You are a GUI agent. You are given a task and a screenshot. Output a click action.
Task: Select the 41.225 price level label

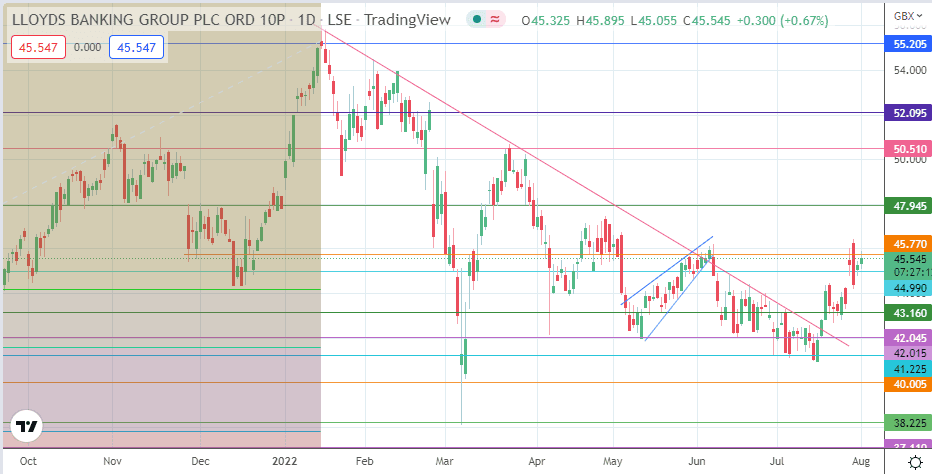(908, 369)
